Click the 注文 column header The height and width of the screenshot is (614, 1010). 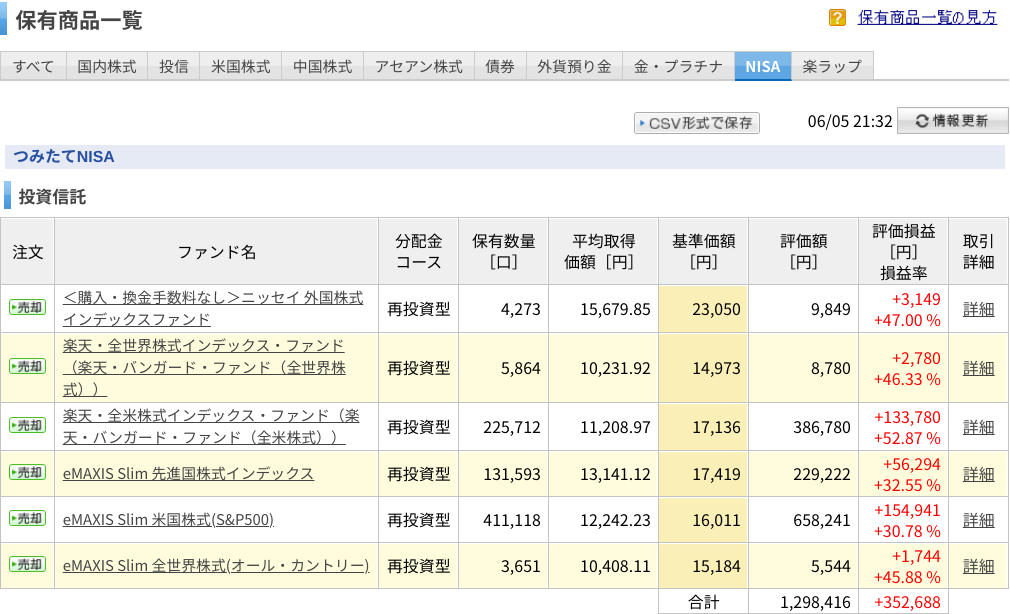click(x=28, y=252)
